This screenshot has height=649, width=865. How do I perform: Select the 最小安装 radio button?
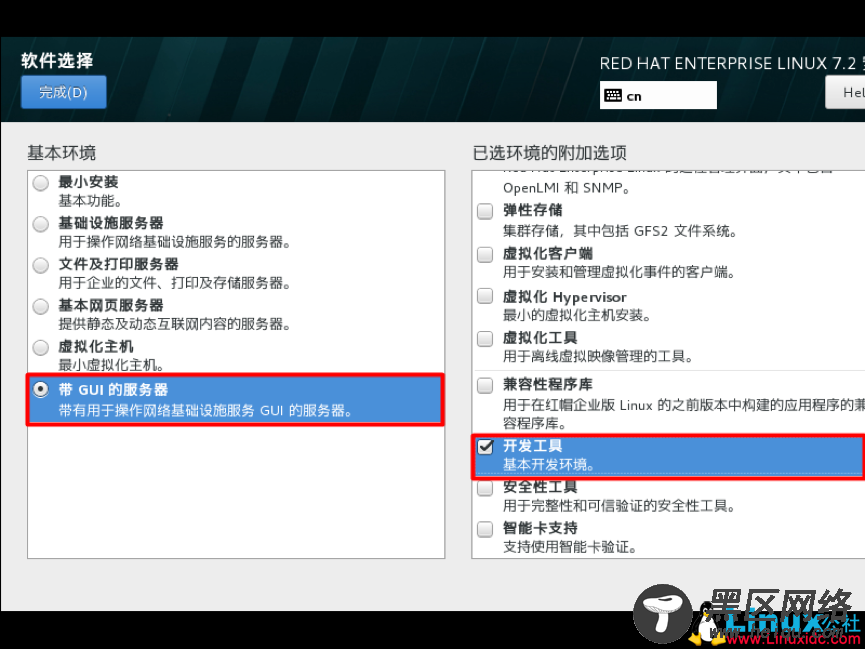coord(41,183)
